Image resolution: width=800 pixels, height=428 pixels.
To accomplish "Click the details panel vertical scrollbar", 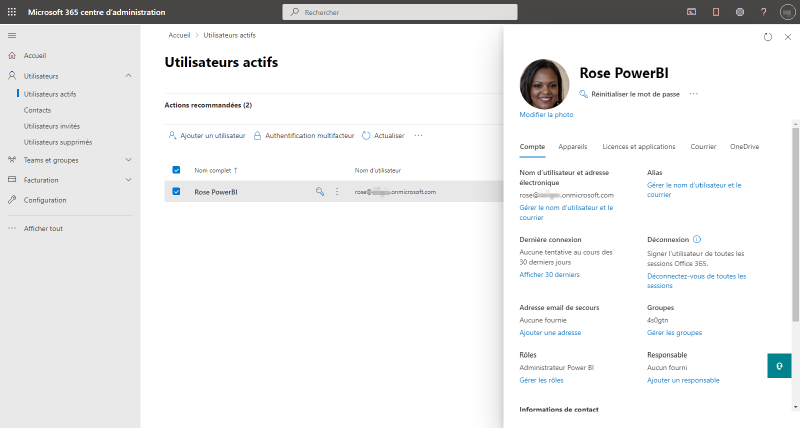I will [795, 224].
